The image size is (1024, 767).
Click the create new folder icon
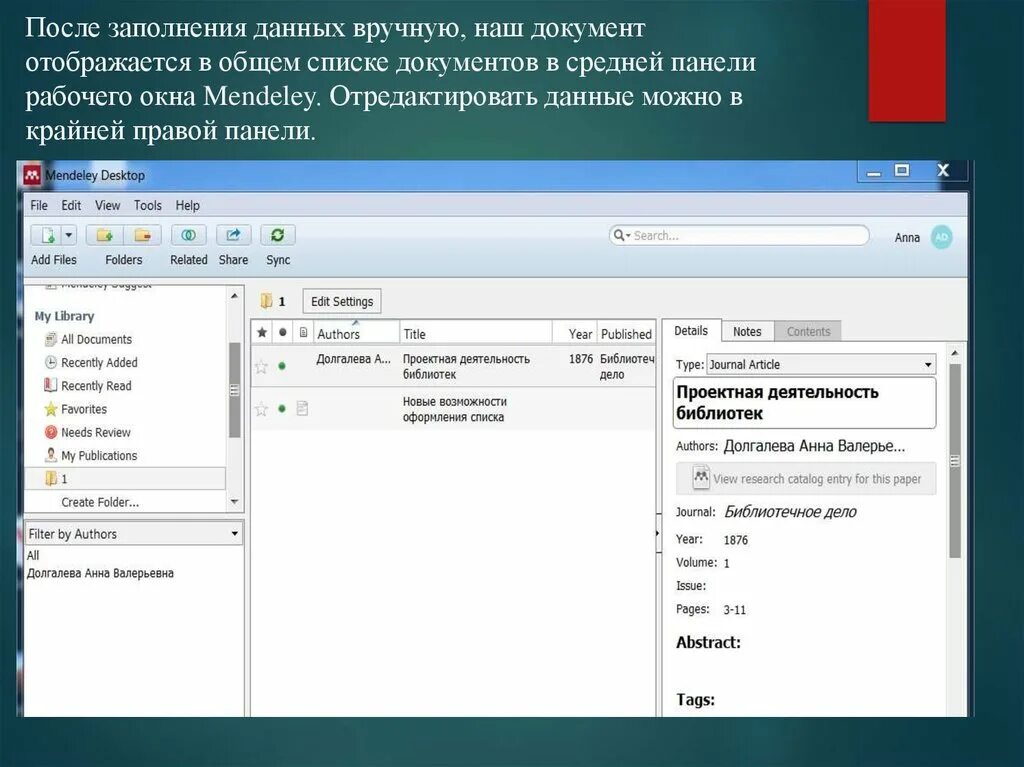coord(104,235)
